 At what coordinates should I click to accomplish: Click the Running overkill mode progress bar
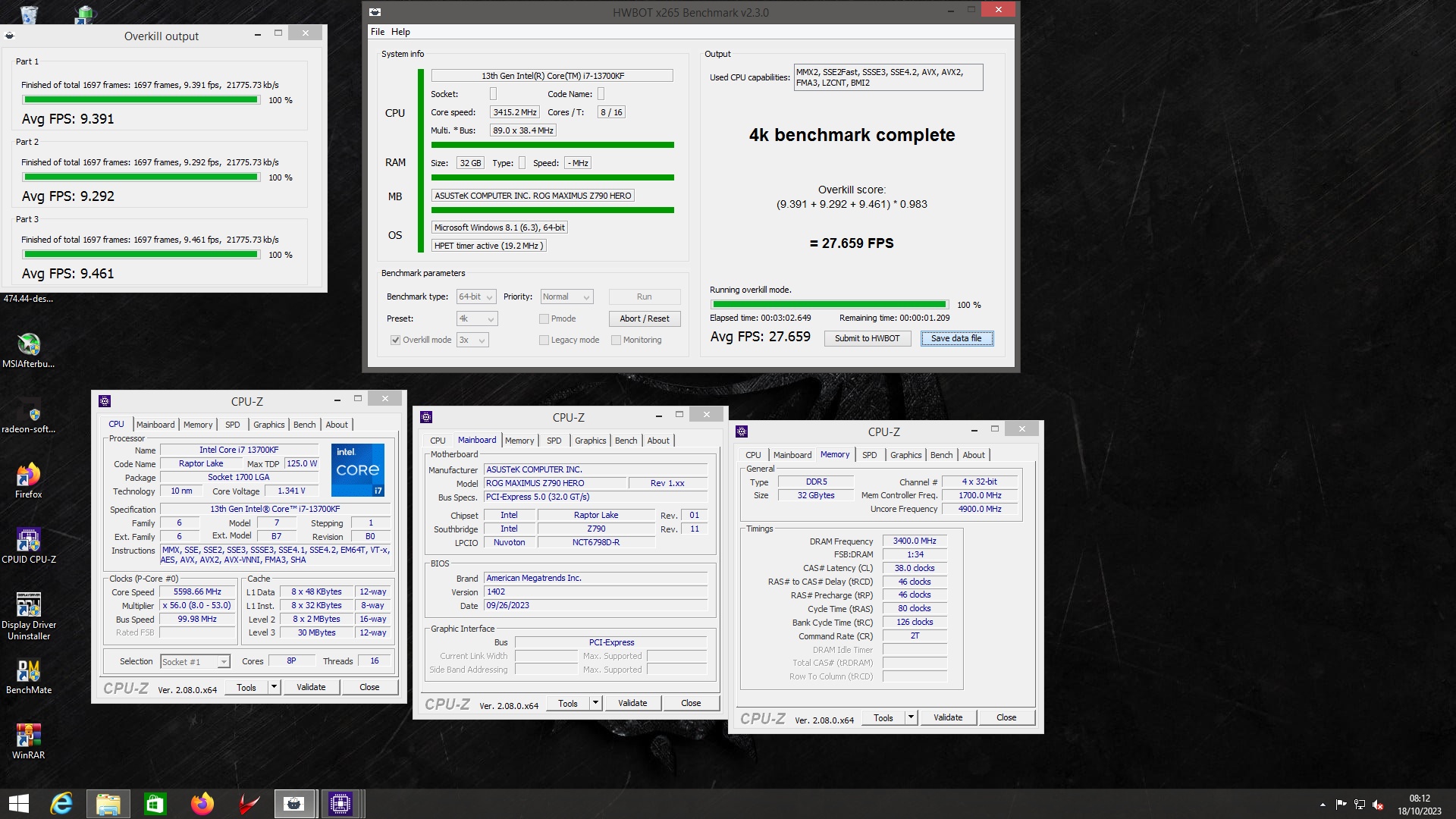(829, 304)
